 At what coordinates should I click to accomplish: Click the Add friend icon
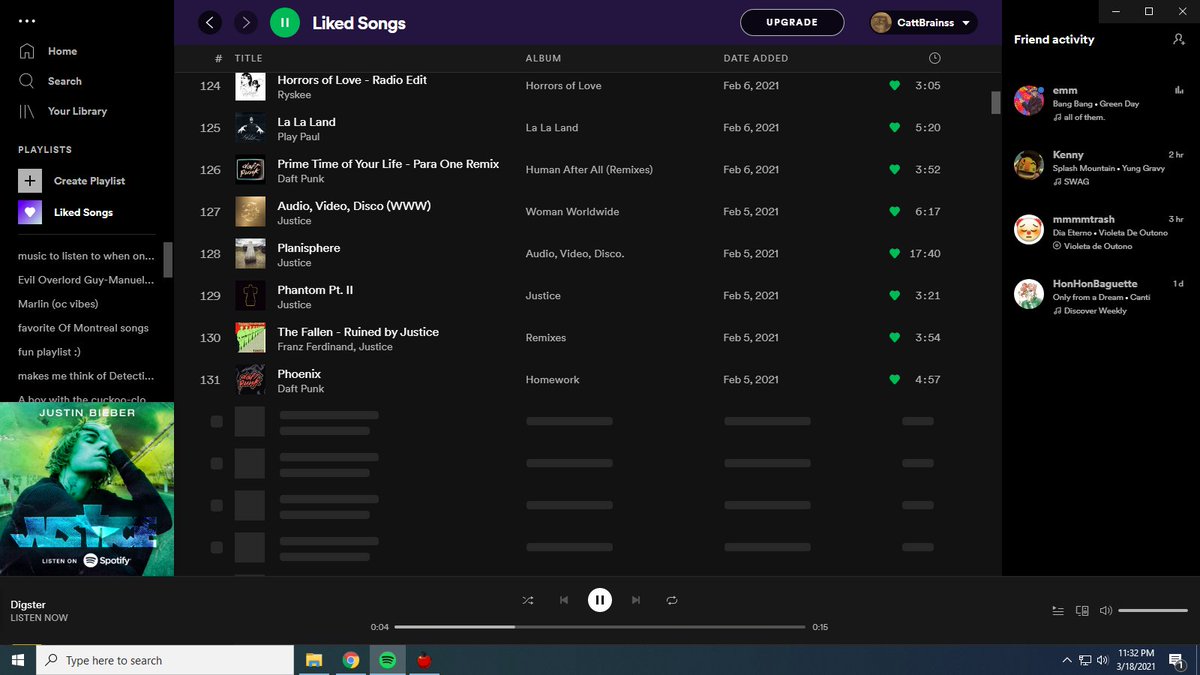1179,39
